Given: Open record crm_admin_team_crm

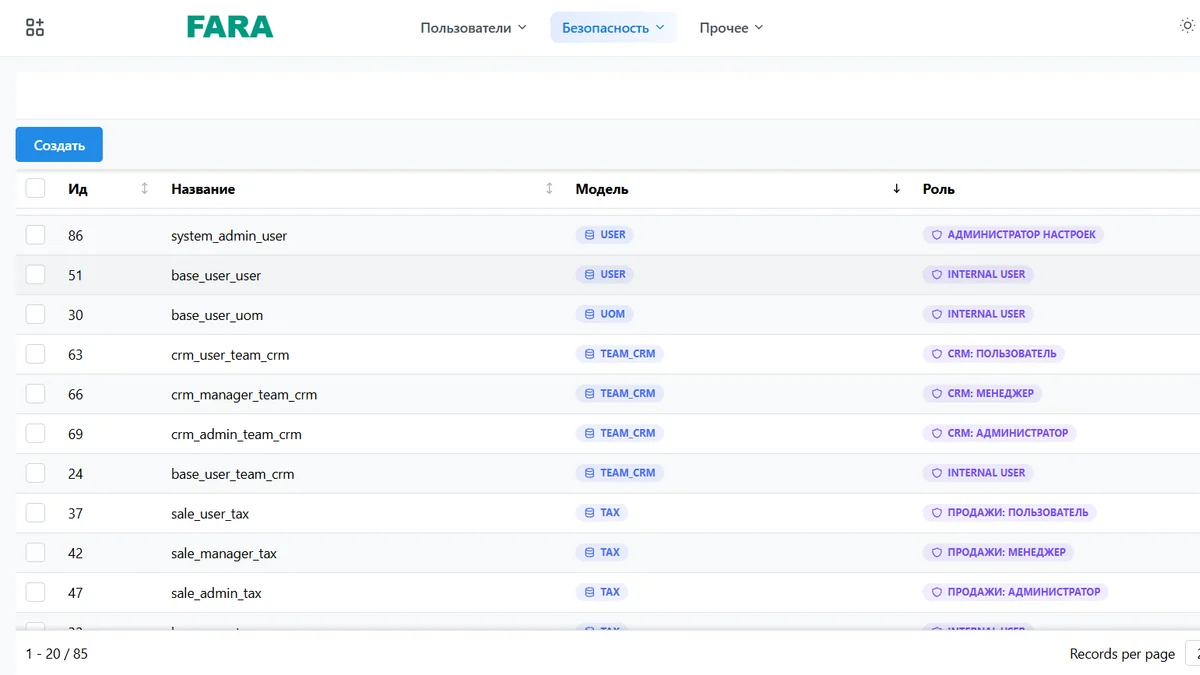Looking at the screenshot, I should coord(236,434).
